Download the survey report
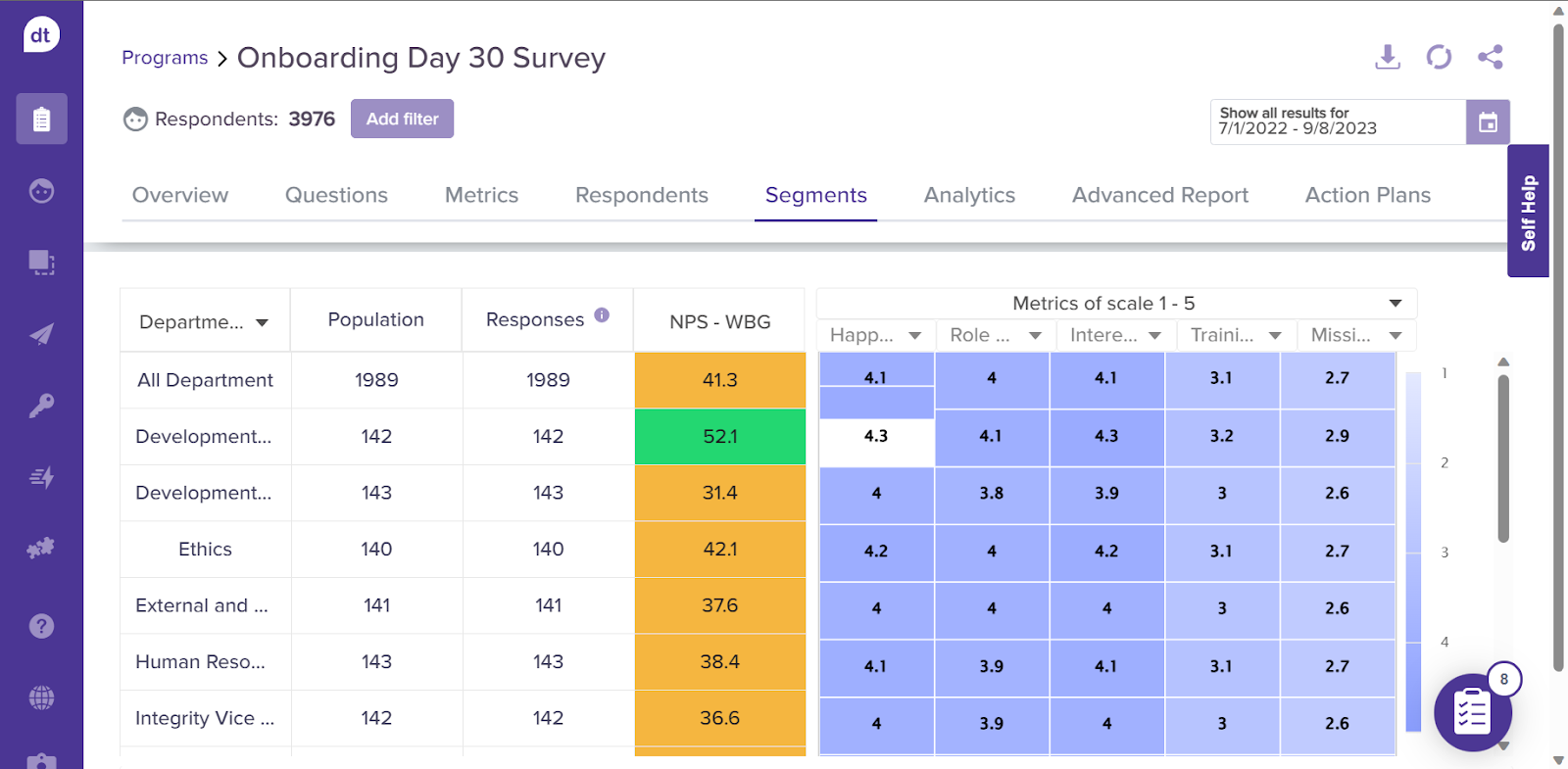 point(1387,58)
